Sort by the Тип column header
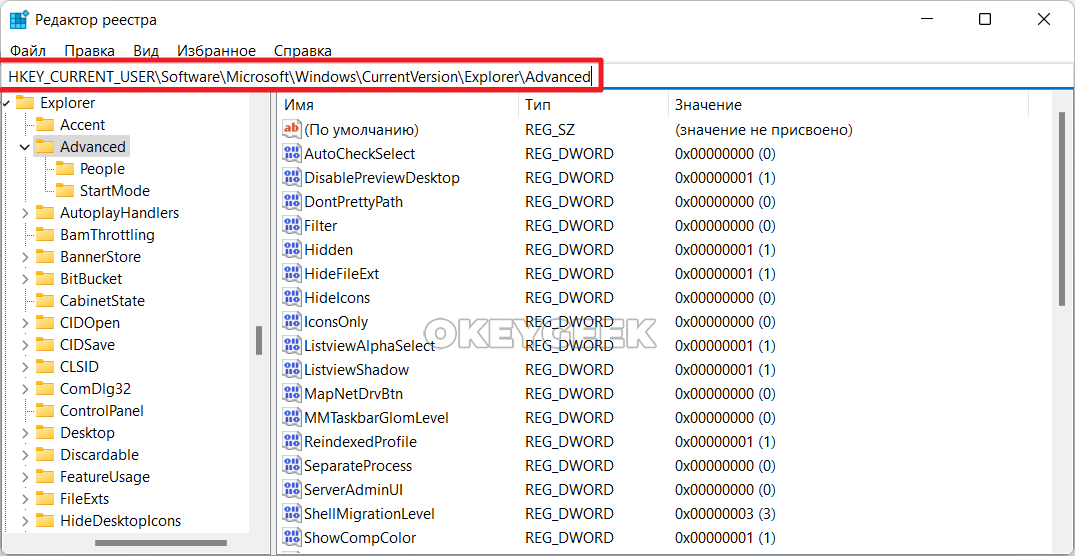The height and width of the screenshot is (556, 1075). [x=537, y=105]
